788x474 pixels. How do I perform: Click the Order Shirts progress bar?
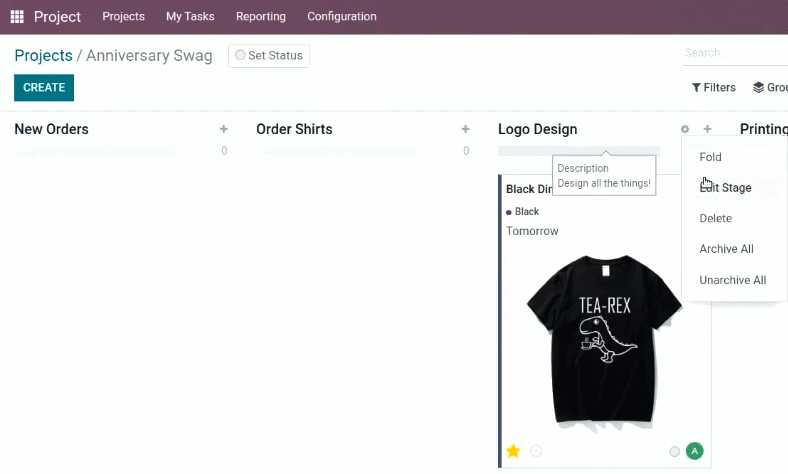pos(337,151)
